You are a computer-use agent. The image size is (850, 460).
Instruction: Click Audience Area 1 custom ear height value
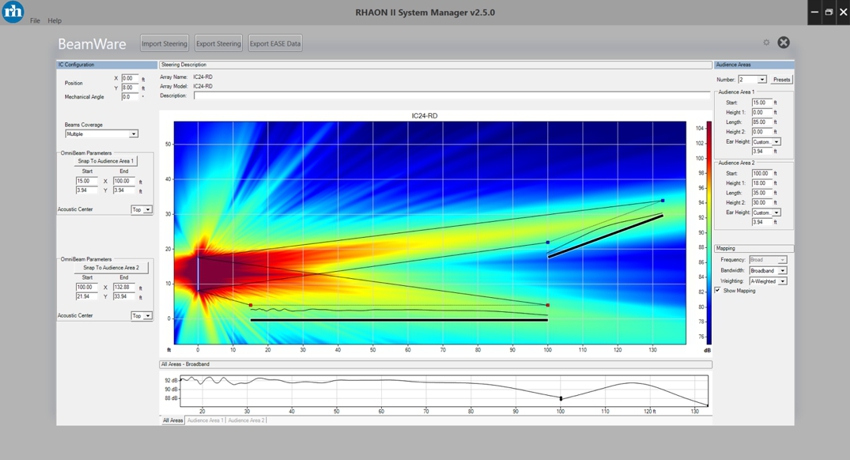[x=762, y=151]
